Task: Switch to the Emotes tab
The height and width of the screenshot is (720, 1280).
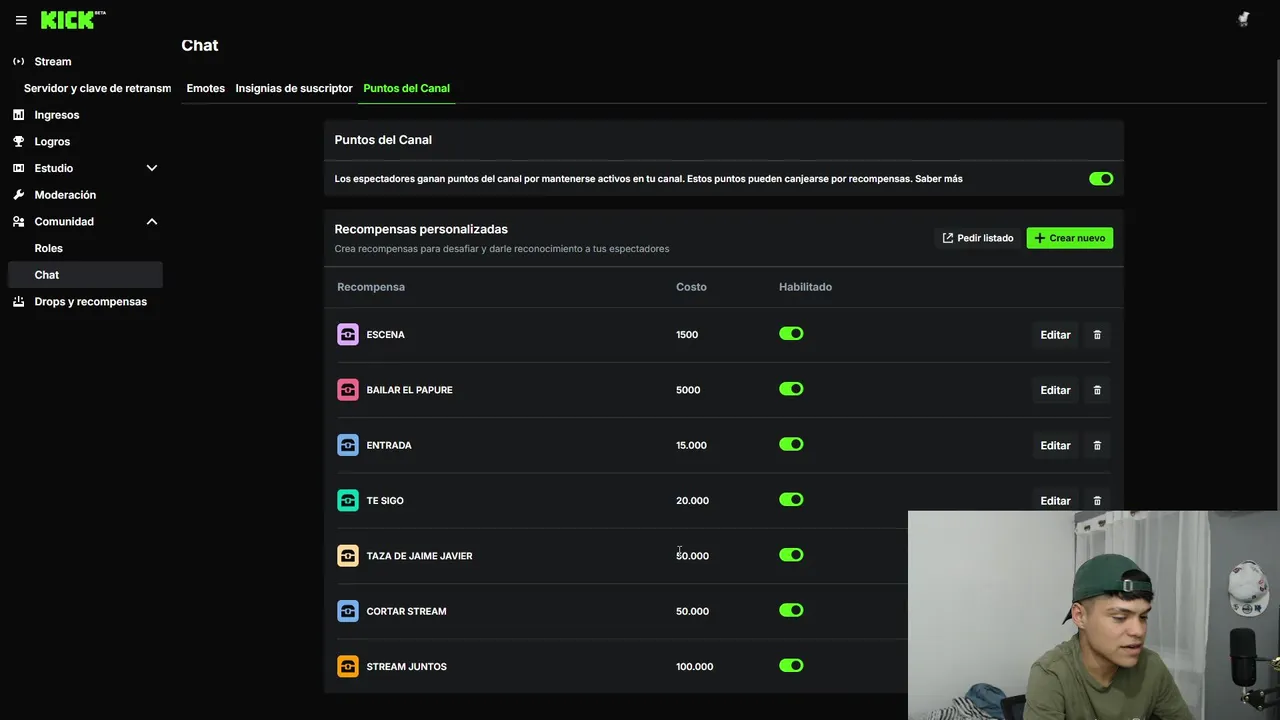Action: click(205, 88)
